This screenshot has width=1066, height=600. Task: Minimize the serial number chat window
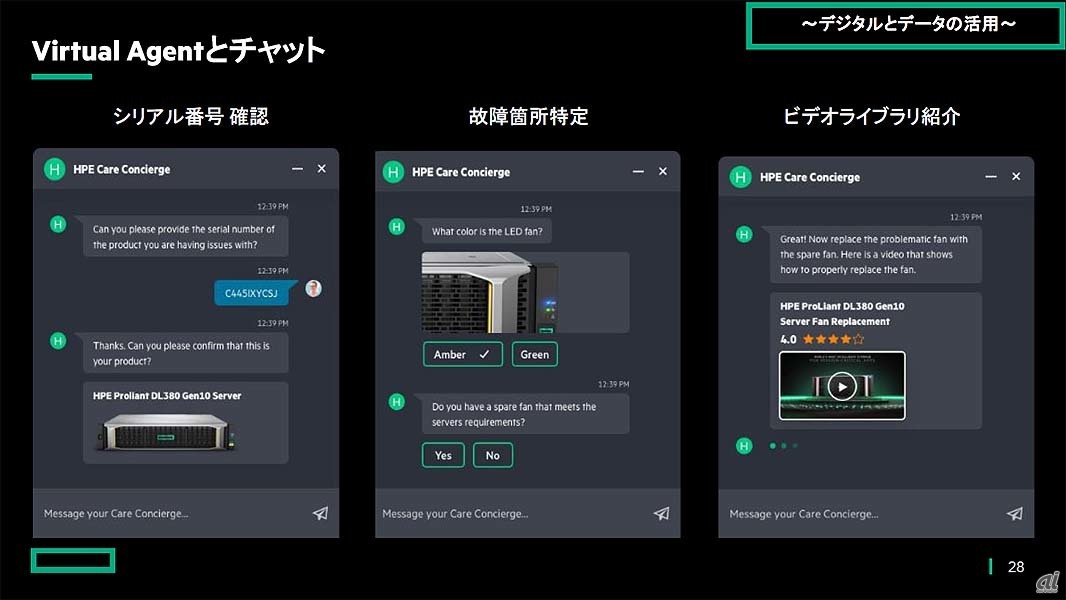click(x=297, y=169)
